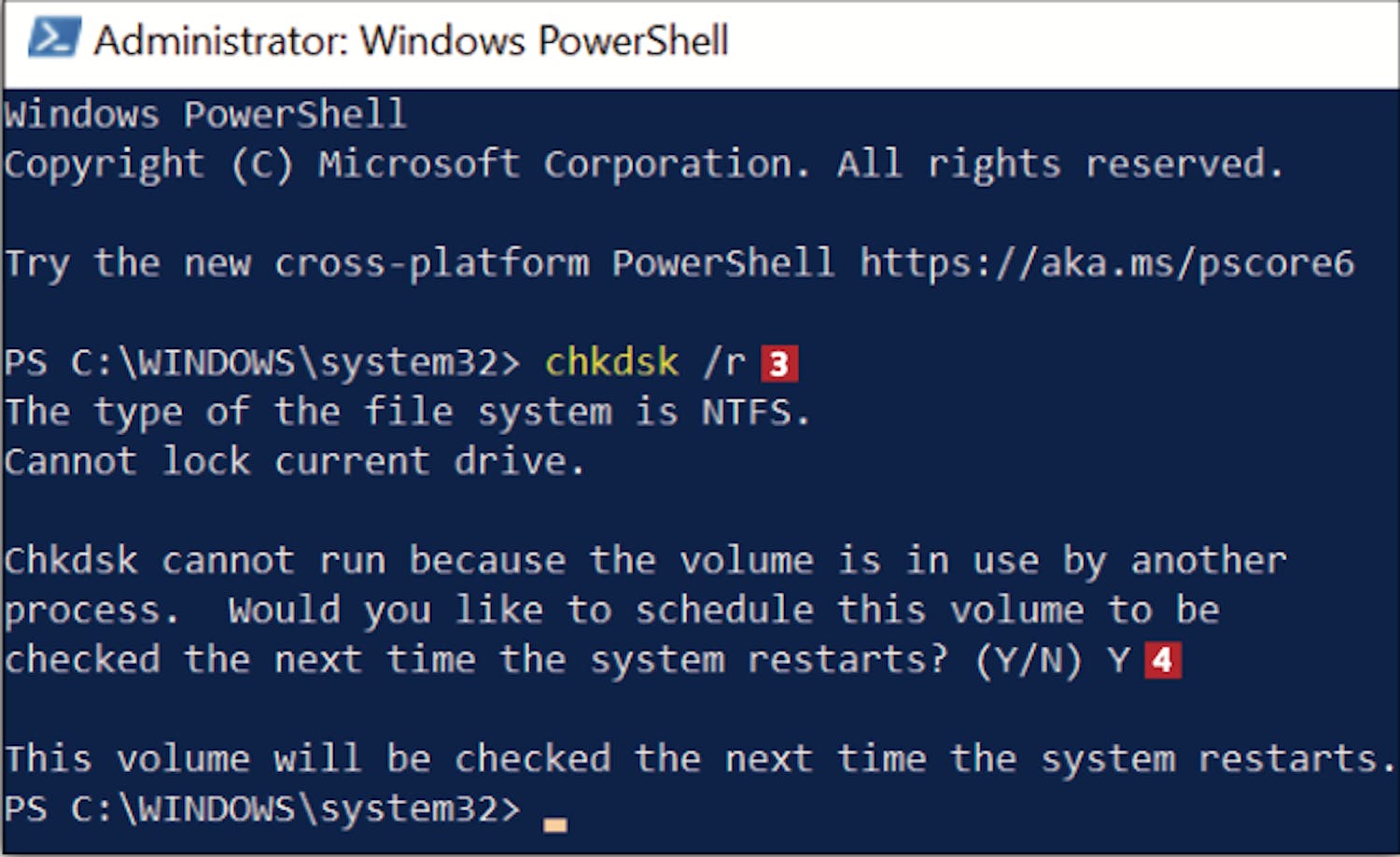Click the red step 3 marker
This screenshot has width=1400, height=857.
pyautogui.click(x=779, y=363)
